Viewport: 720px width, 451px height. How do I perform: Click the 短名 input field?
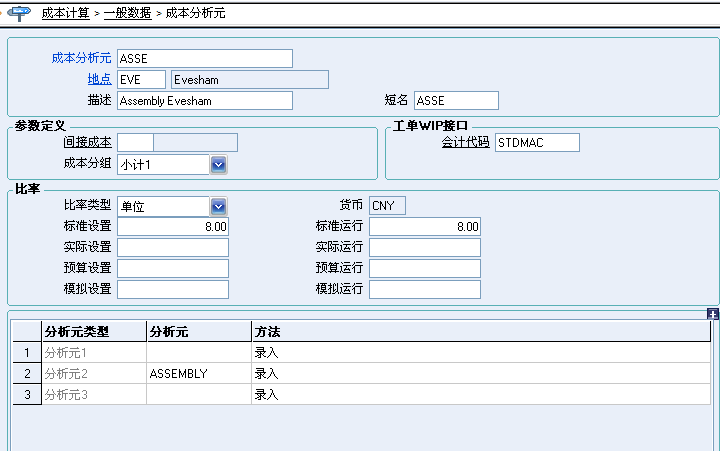(x=455, y=100)
